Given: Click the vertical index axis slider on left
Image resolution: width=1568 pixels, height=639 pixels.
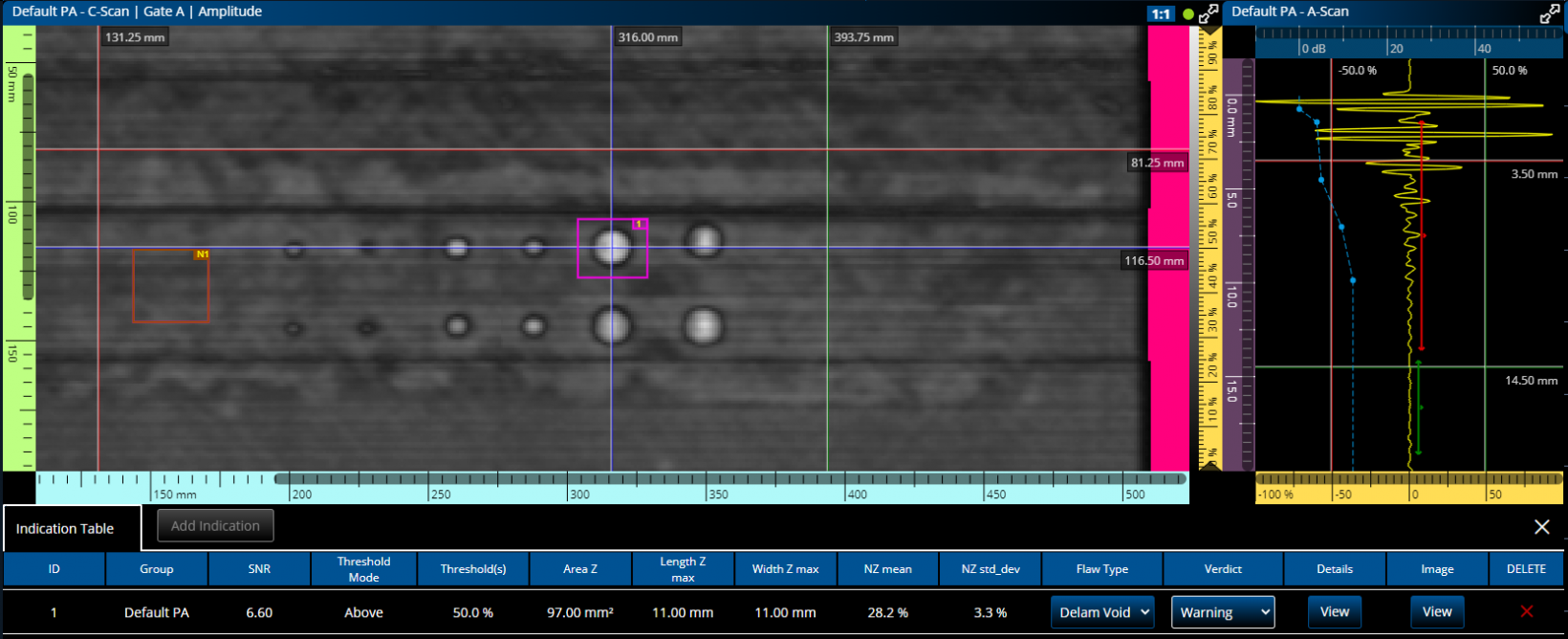Looking at the screenshot, I should 28,187.
